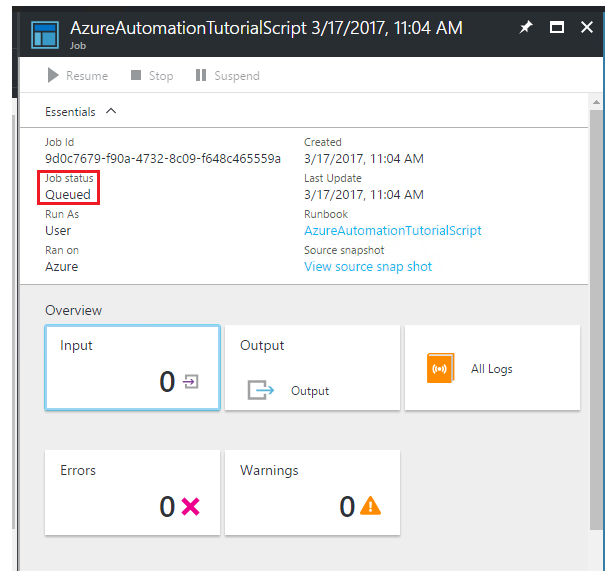
Task: Open the Warnings tile
Action: [312, 492]
